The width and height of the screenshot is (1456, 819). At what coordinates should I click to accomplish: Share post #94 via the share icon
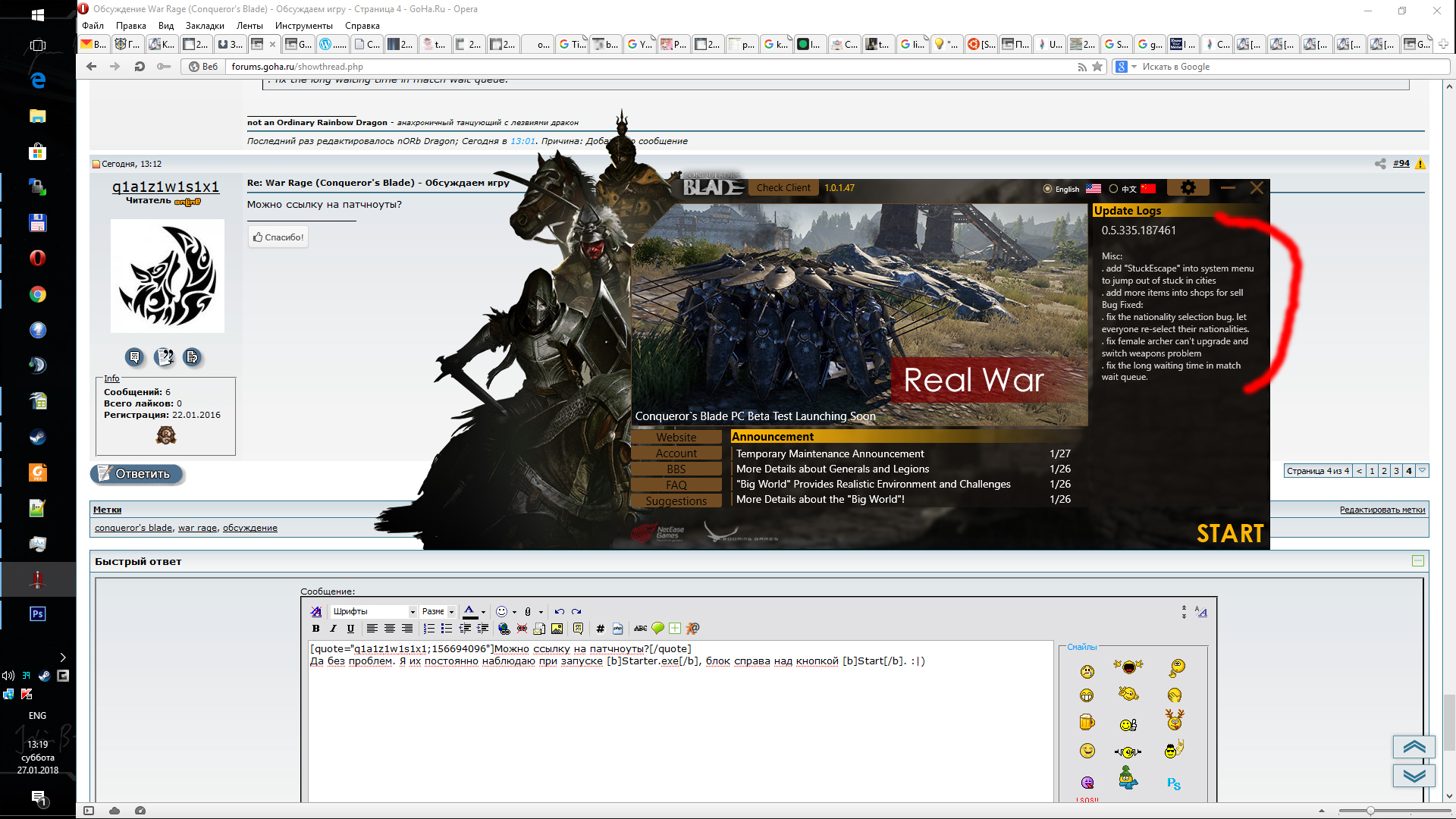1380,164
